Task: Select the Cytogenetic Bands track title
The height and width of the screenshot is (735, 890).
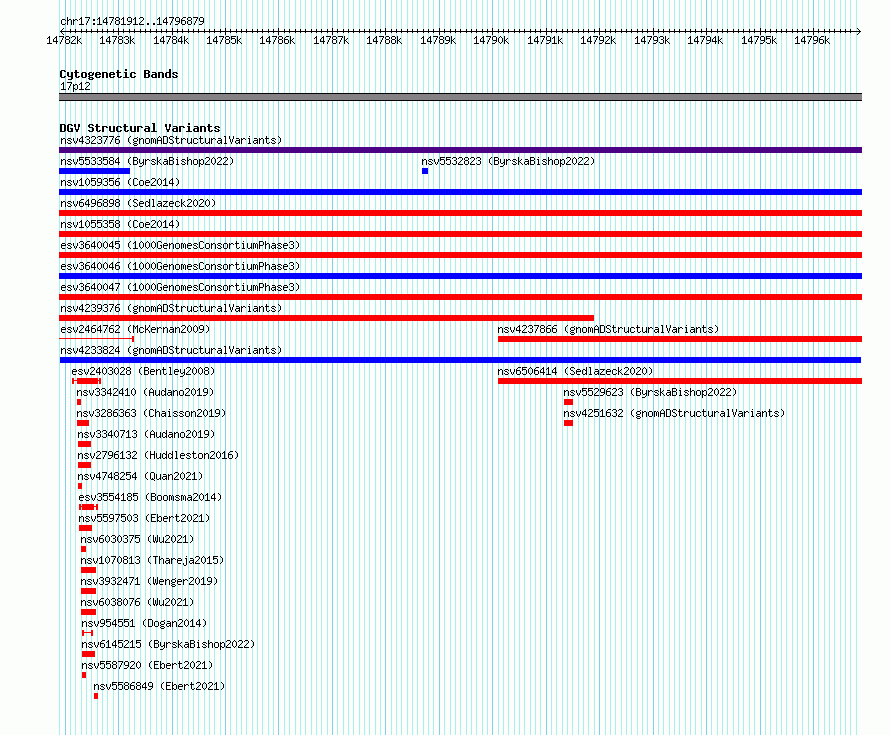Action: point(119,74)
